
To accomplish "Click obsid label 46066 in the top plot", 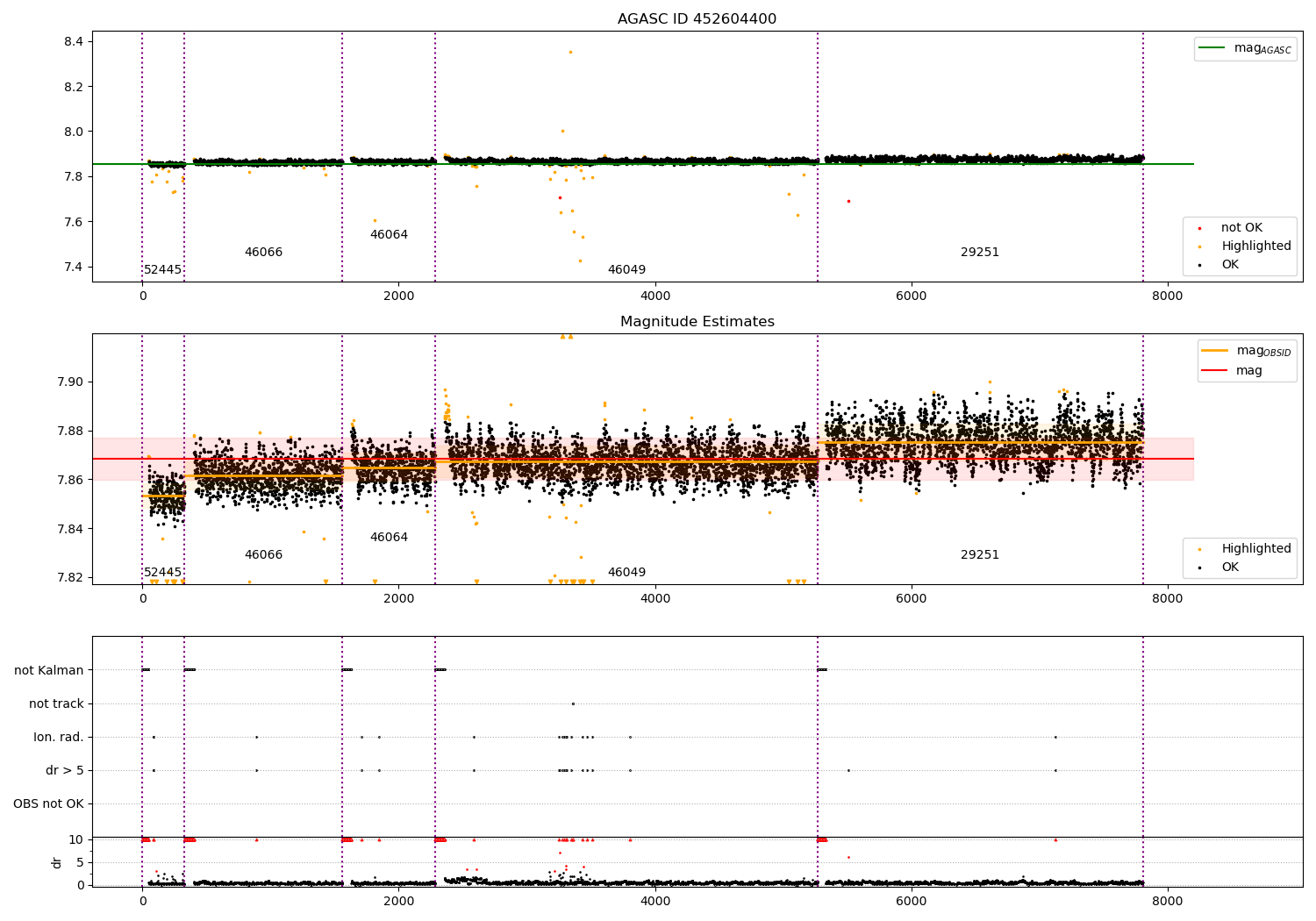I will (263, 253).
